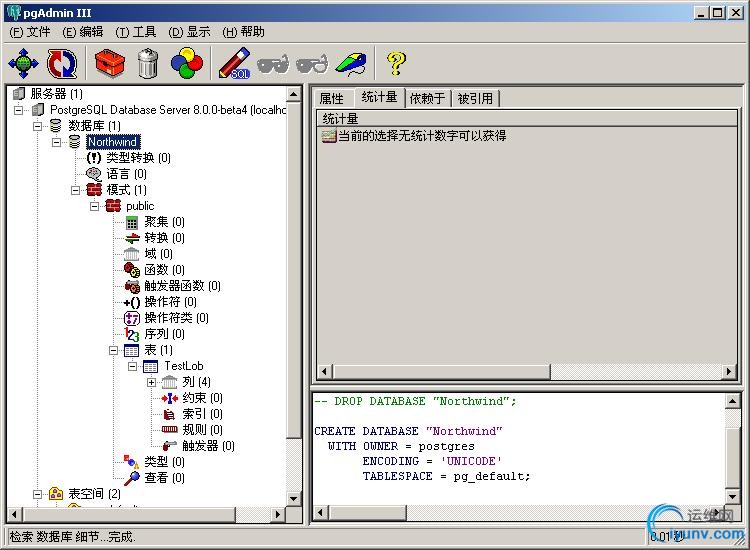
Task: Collapse the public schema node
Action: 95,207
